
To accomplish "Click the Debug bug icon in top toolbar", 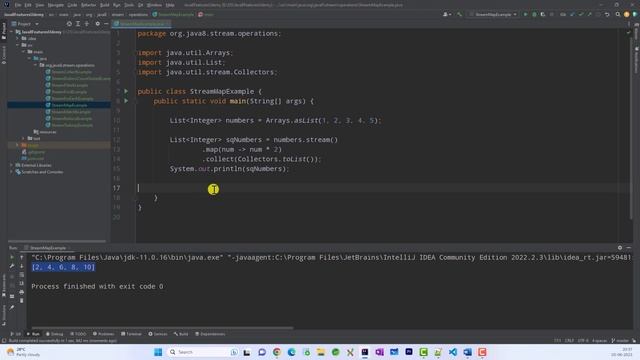I will coord(534,14).
